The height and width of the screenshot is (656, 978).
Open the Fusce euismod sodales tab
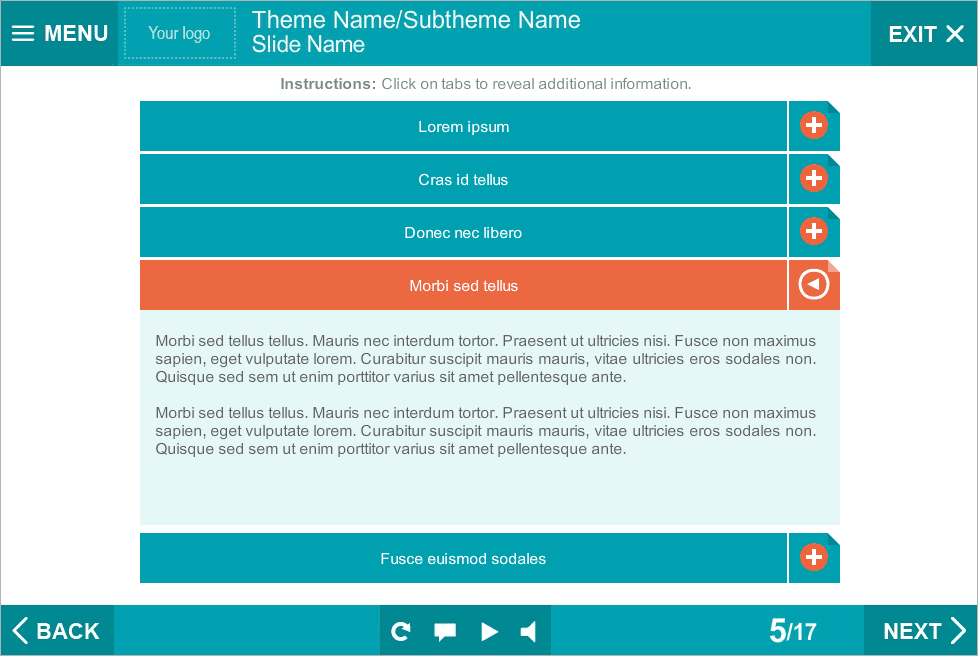[463, 559]
